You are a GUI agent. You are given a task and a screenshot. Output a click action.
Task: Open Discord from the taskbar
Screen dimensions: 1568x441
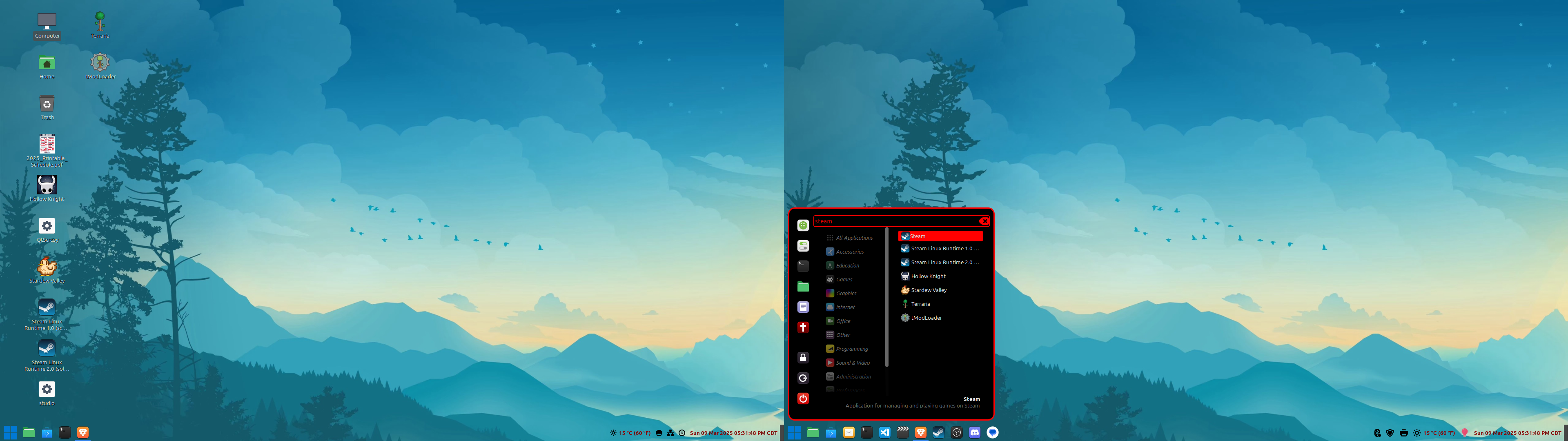(x=975, y=432)
